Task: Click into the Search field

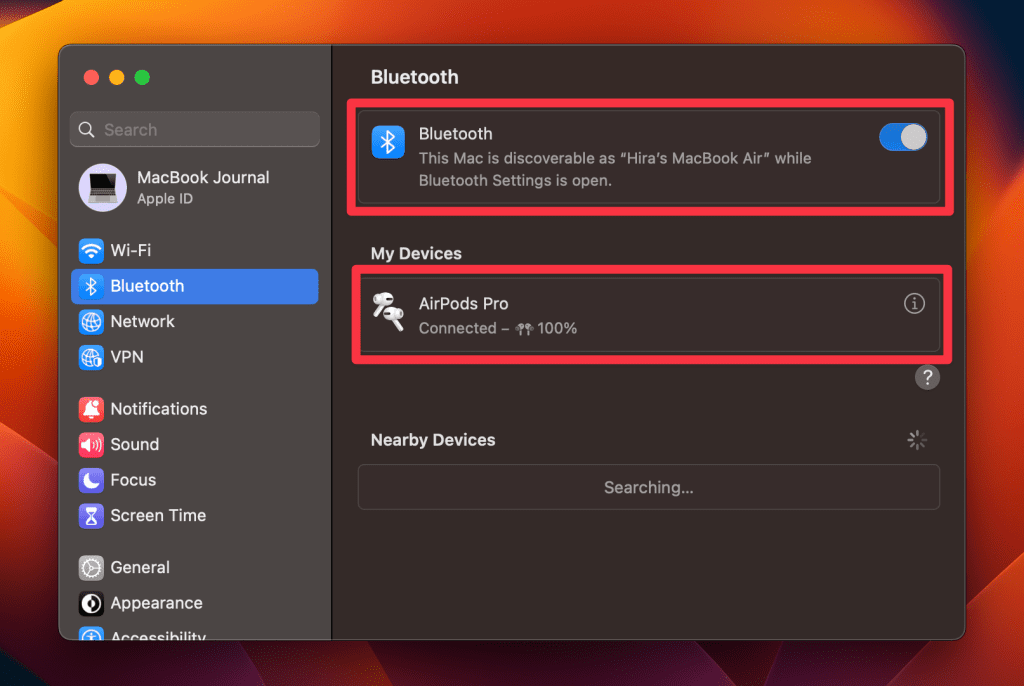Action: (x=195, y=129)
